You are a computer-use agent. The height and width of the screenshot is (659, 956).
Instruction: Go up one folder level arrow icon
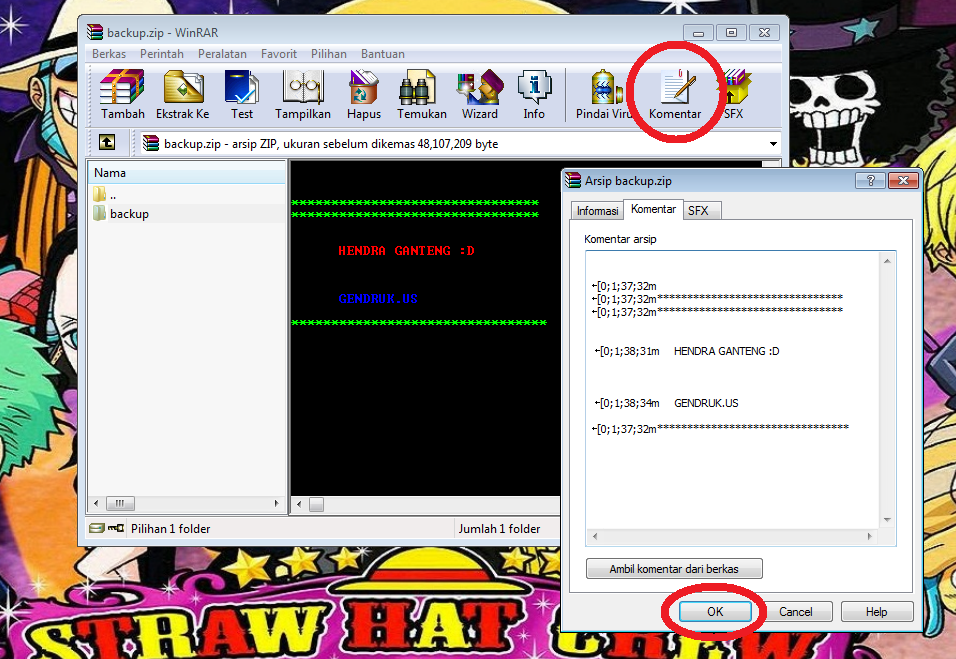(x=107, y=143)
